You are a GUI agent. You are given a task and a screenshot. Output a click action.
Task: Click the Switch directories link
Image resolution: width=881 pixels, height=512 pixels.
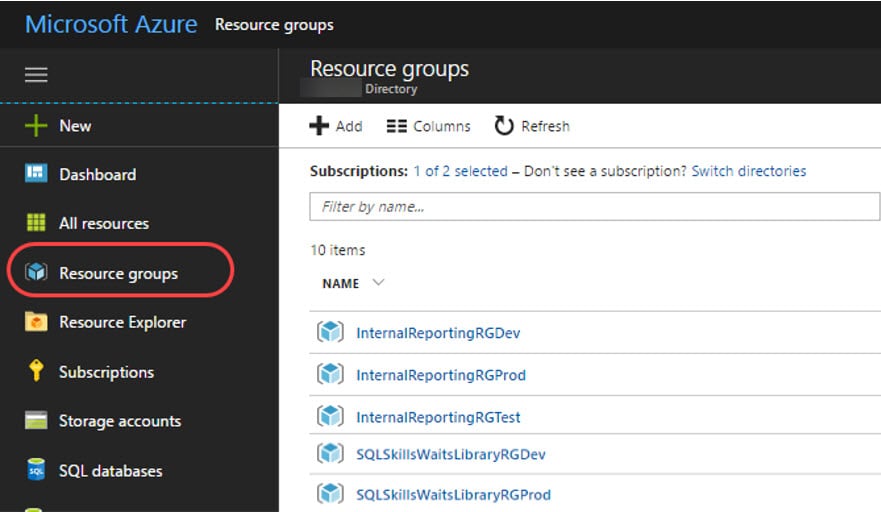[x=748, y=171]
